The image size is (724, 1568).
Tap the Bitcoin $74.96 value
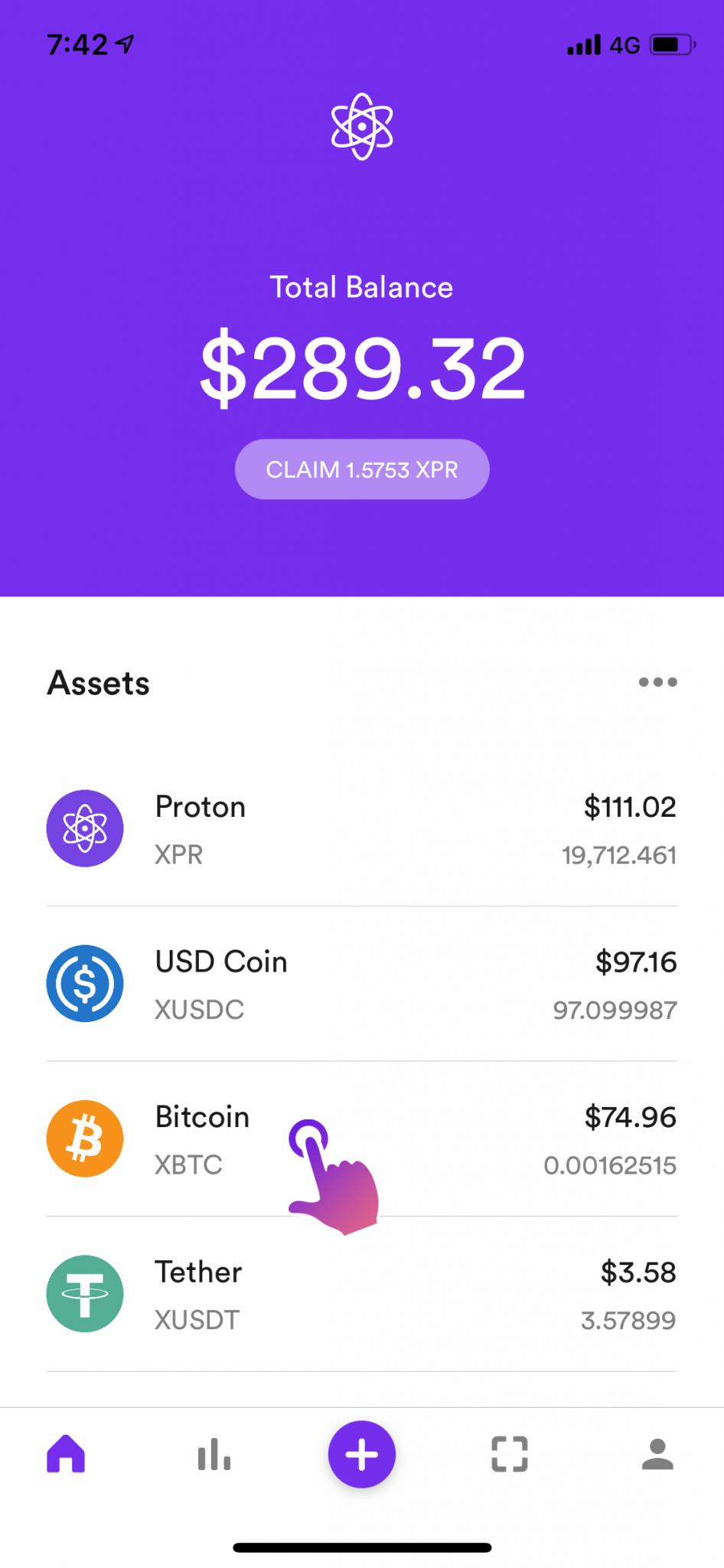click(630, 1118)
